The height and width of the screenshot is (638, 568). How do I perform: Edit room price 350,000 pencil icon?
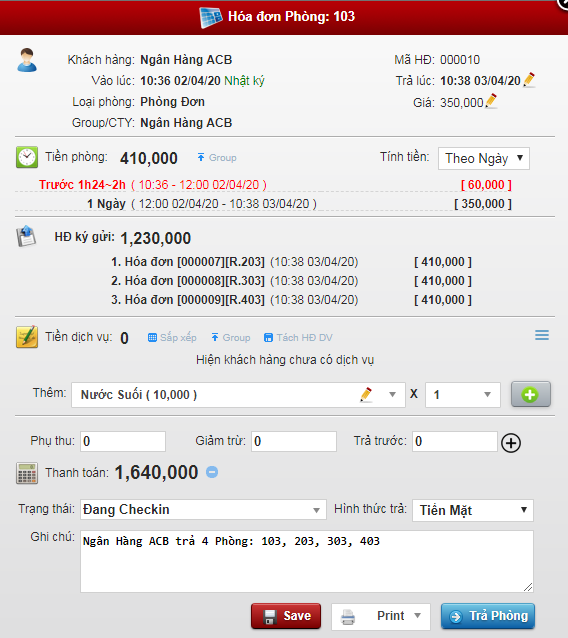[491, 101]
